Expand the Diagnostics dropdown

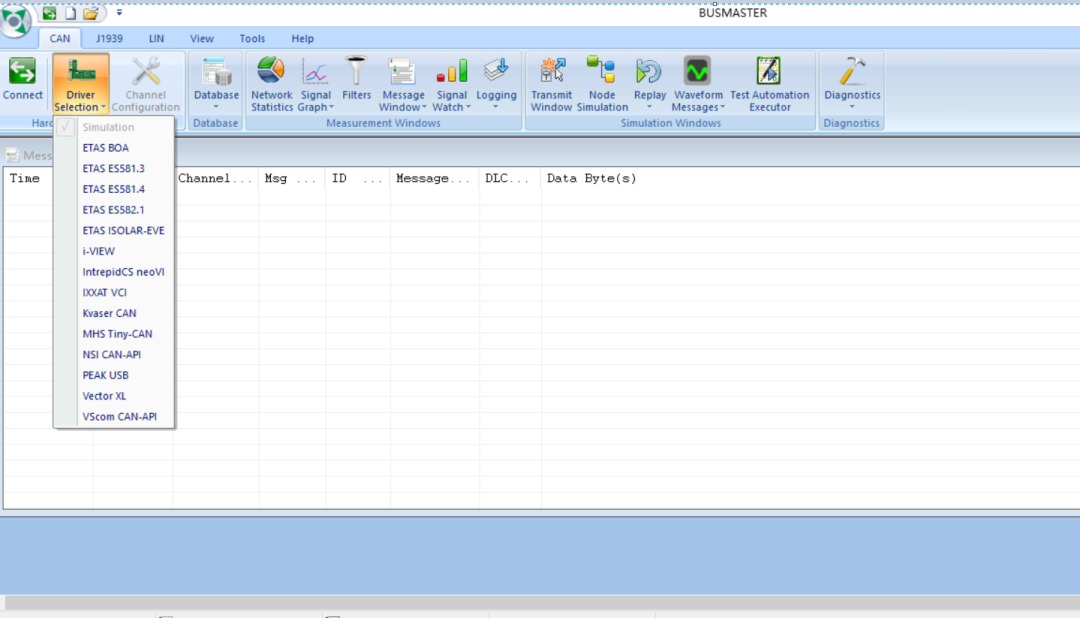(x=852, y=107)
